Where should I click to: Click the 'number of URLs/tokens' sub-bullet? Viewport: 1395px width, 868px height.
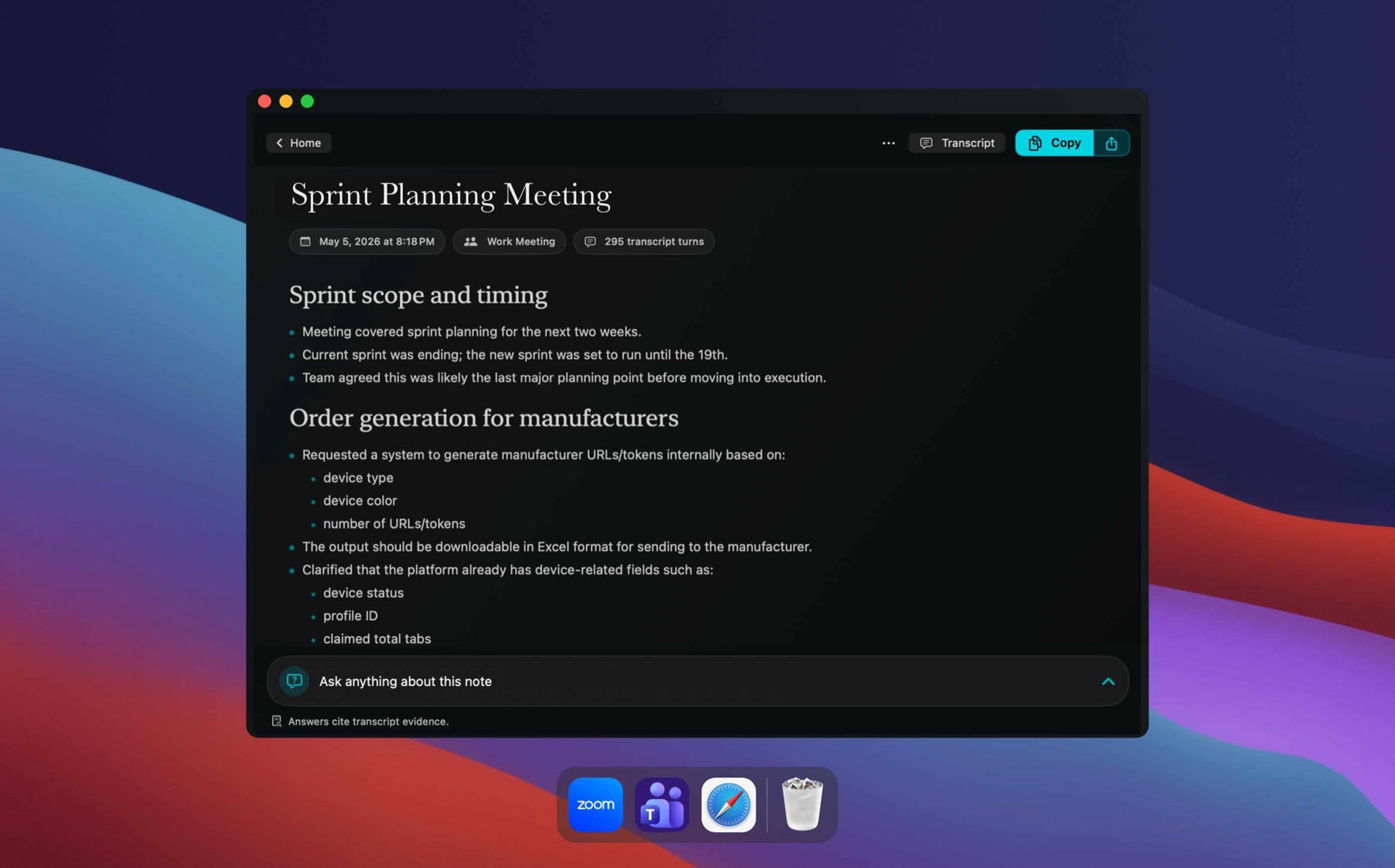(x=394, y=524)
